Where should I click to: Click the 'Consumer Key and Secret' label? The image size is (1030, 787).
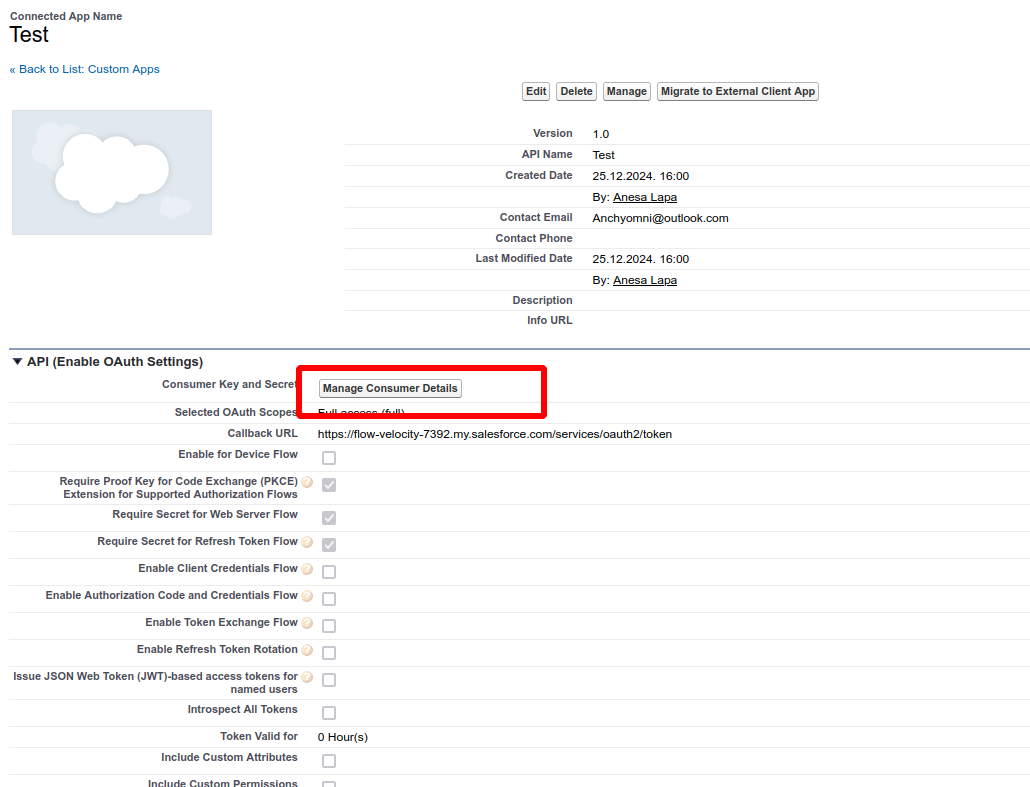pyautogui.click(x=230, y=384)
